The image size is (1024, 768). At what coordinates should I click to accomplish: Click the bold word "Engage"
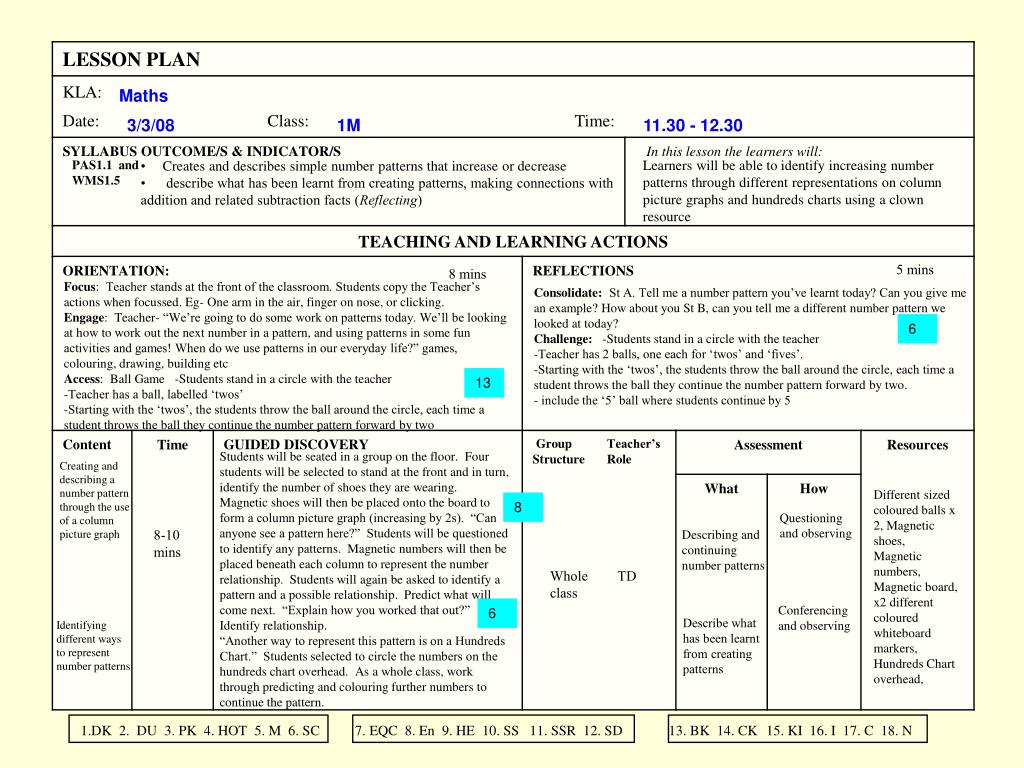[x=84, y=318]
